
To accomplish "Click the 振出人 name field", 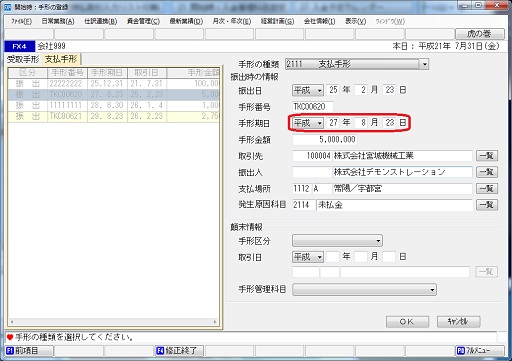I will click(x=403, y=172).
